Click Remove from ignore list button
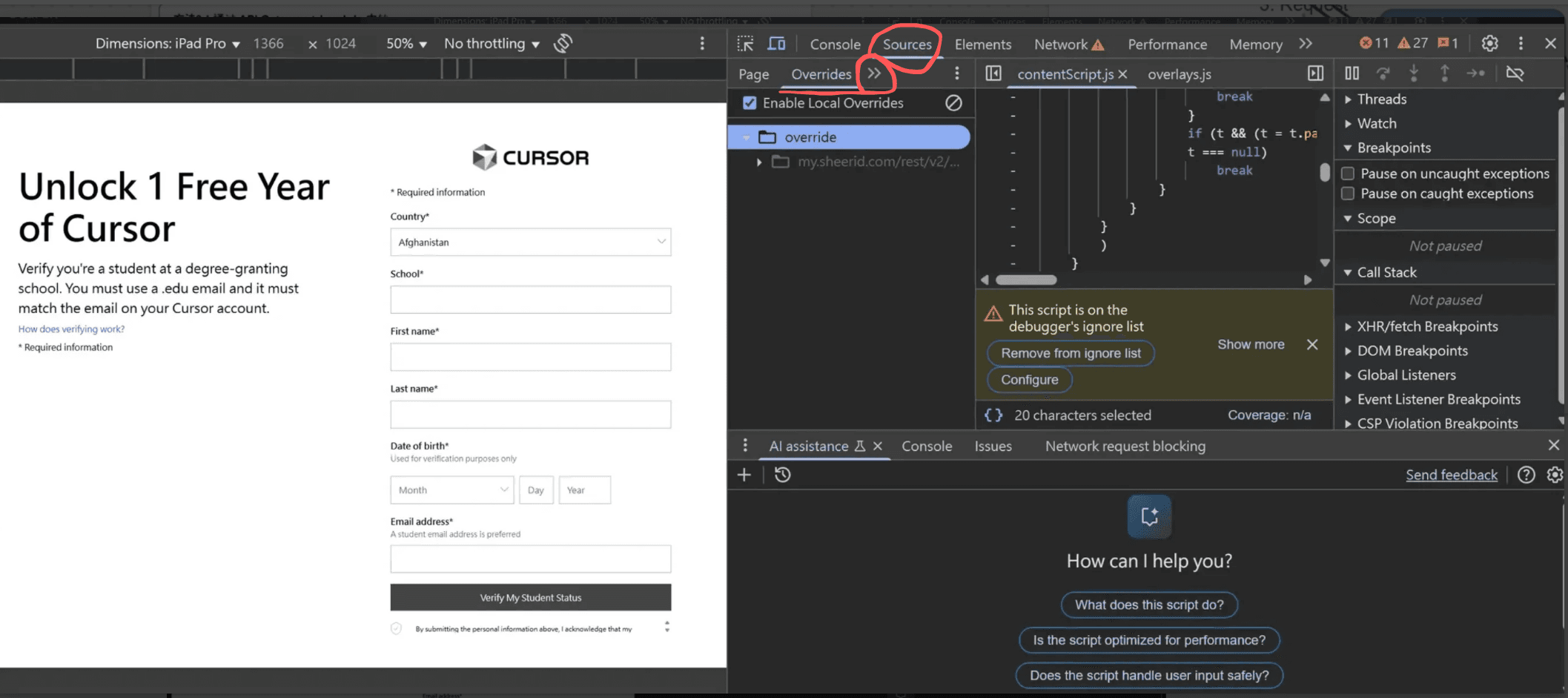The width and height of the screenshot is (1568, 698). click(1071, 353)
